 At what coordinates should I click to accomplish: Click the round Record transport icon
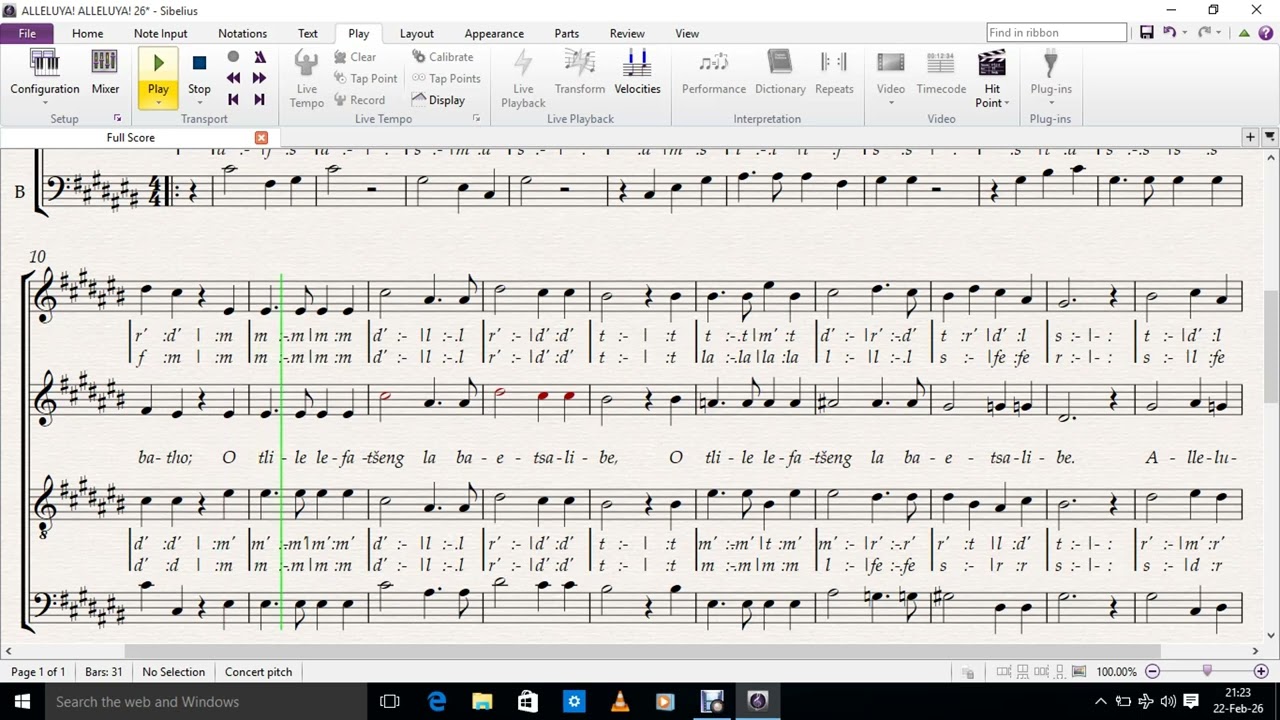[x=233, y=57]
